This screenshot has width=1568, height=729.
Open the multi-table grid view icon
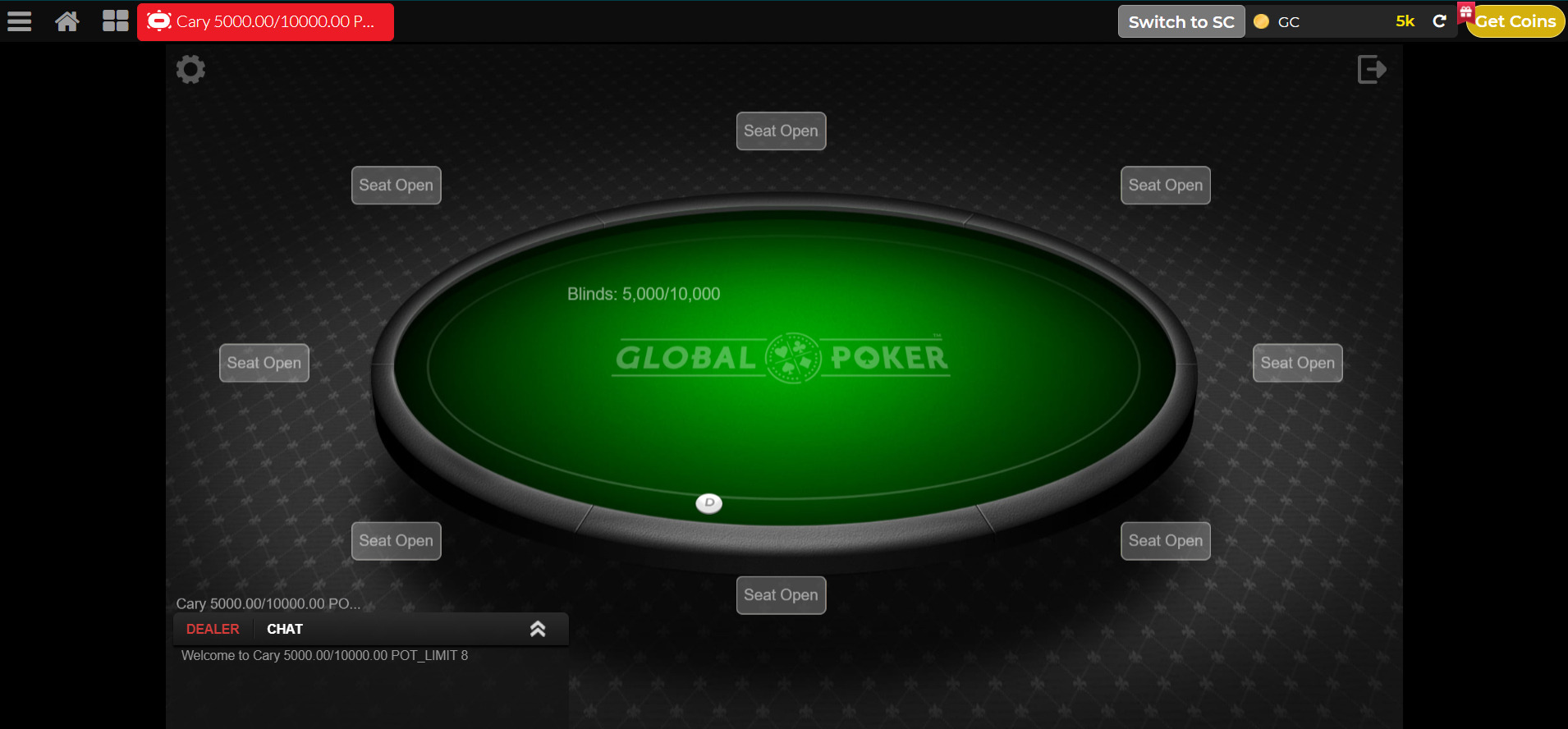point(116,21)
